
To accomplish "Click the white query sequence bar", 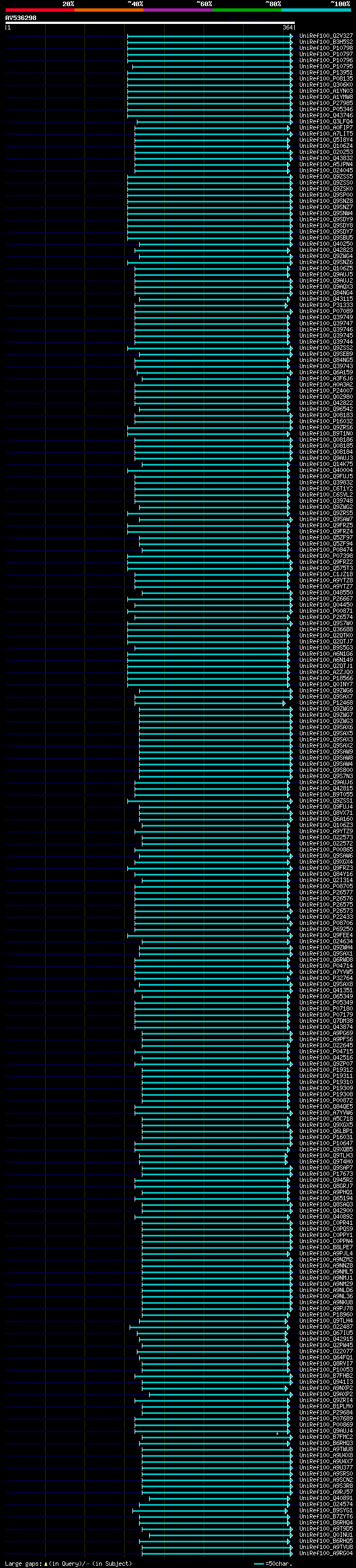I will [x=150, y=23].
